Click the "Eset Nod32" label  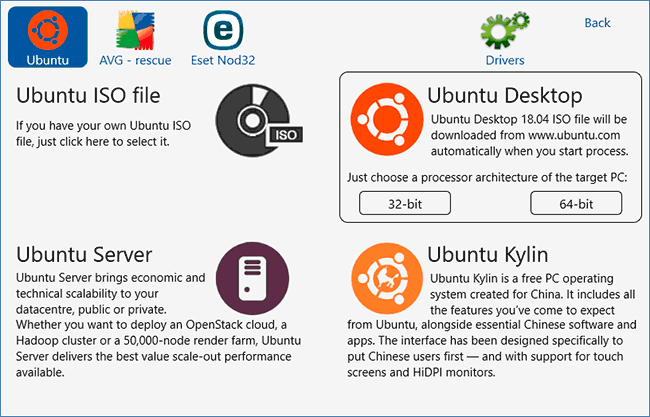coord(223,61)
